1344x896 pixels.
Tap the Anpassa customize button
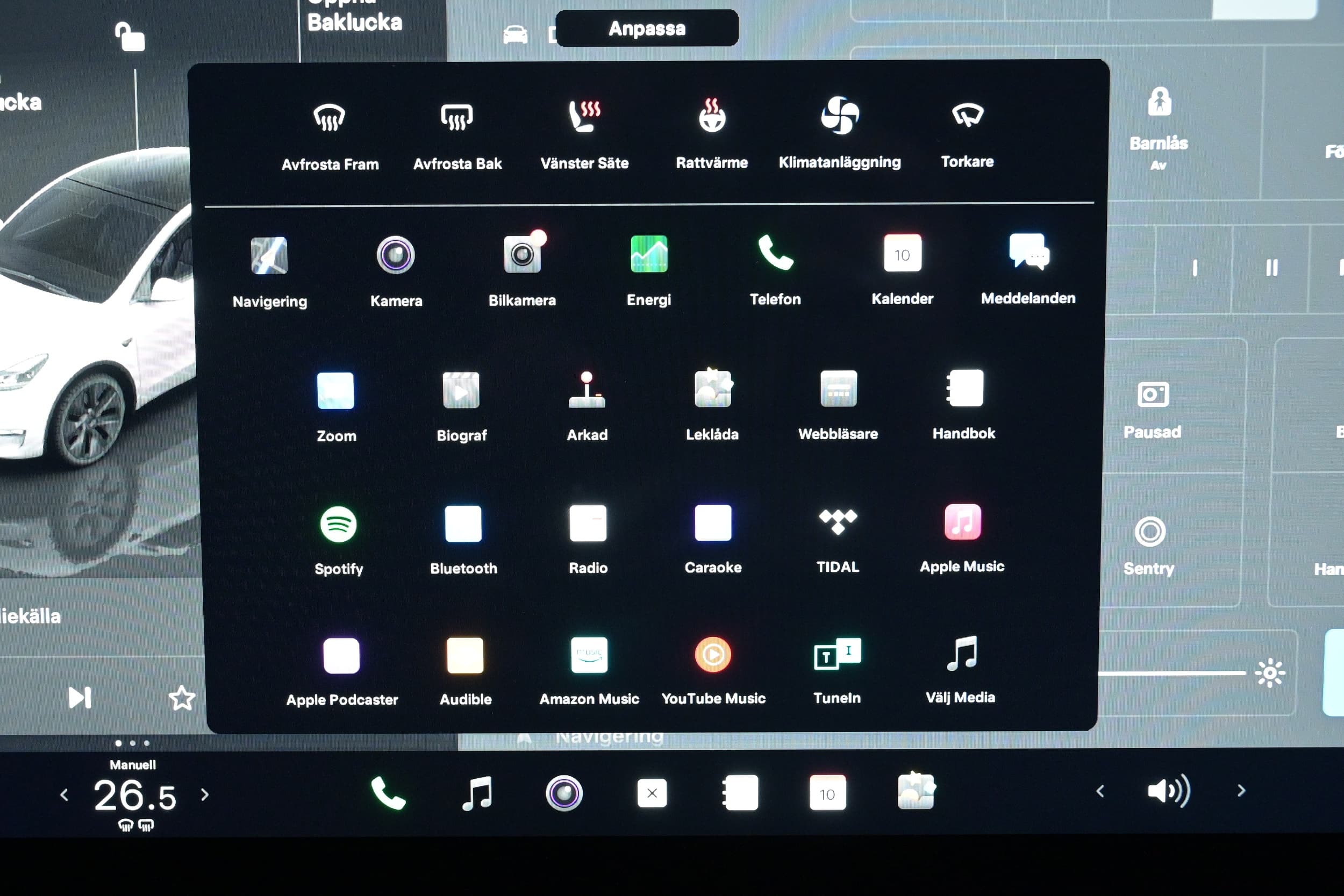647,28
